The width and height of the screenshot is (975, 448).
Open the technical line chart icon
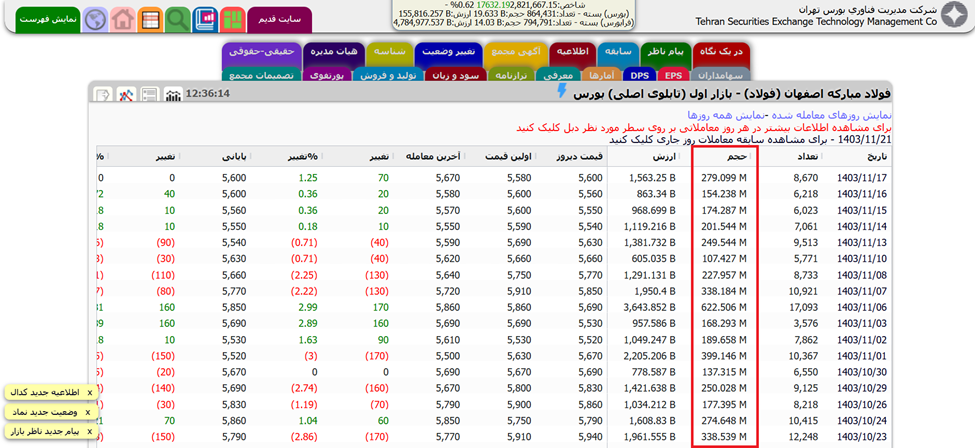(127, 95)
